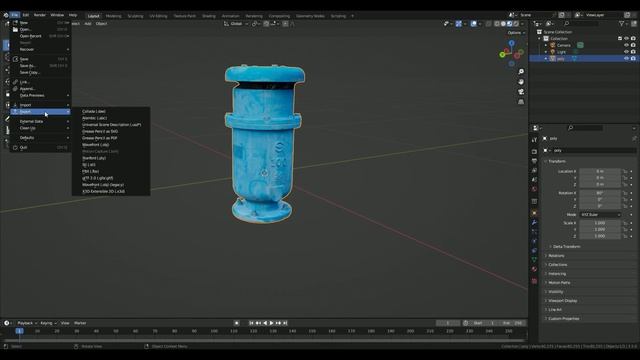This screenshot has width=640, height=360.
Task: Open the Object Data green triangle tab
Action: [x=534, y=260]
